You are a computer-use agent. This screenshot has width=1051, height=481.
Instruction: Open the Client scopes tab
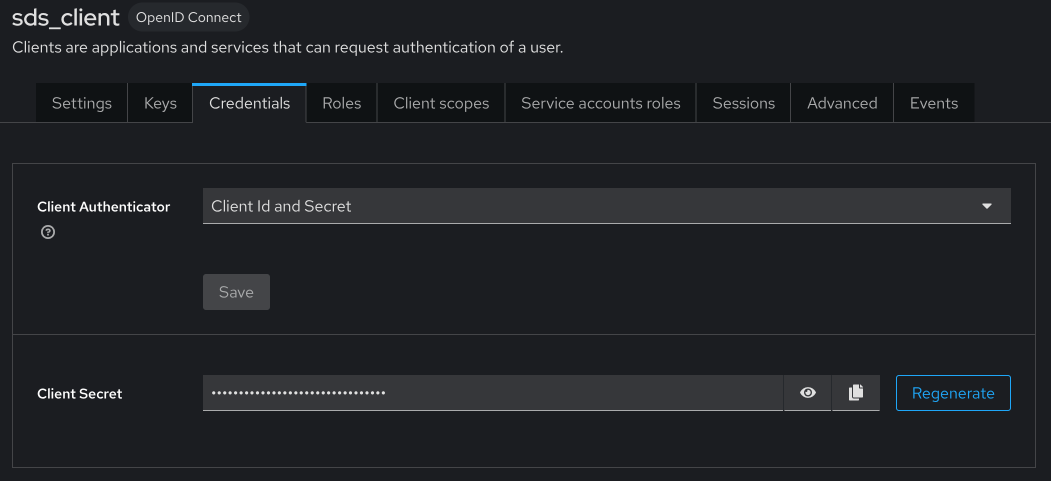441,103
